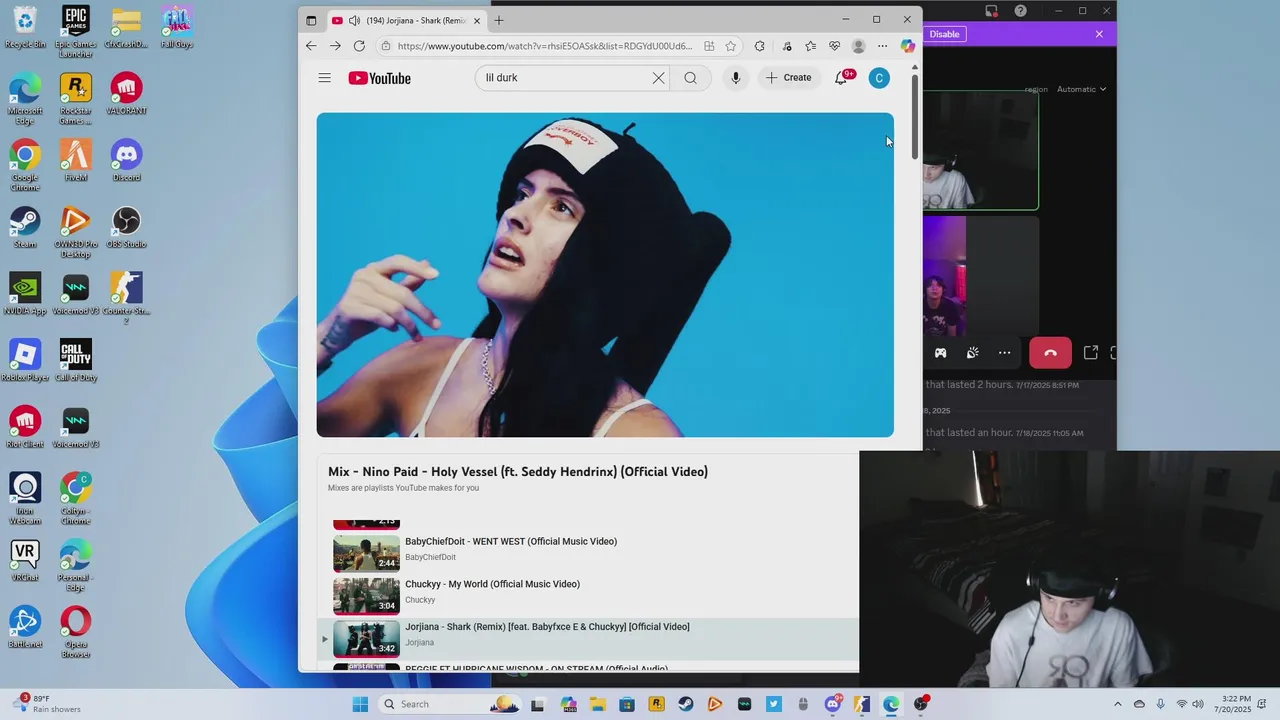Select the Jorjiana - Shark browser tab
The width and height of the screenshot is (1280, 720).
click(x=407, y=20)
